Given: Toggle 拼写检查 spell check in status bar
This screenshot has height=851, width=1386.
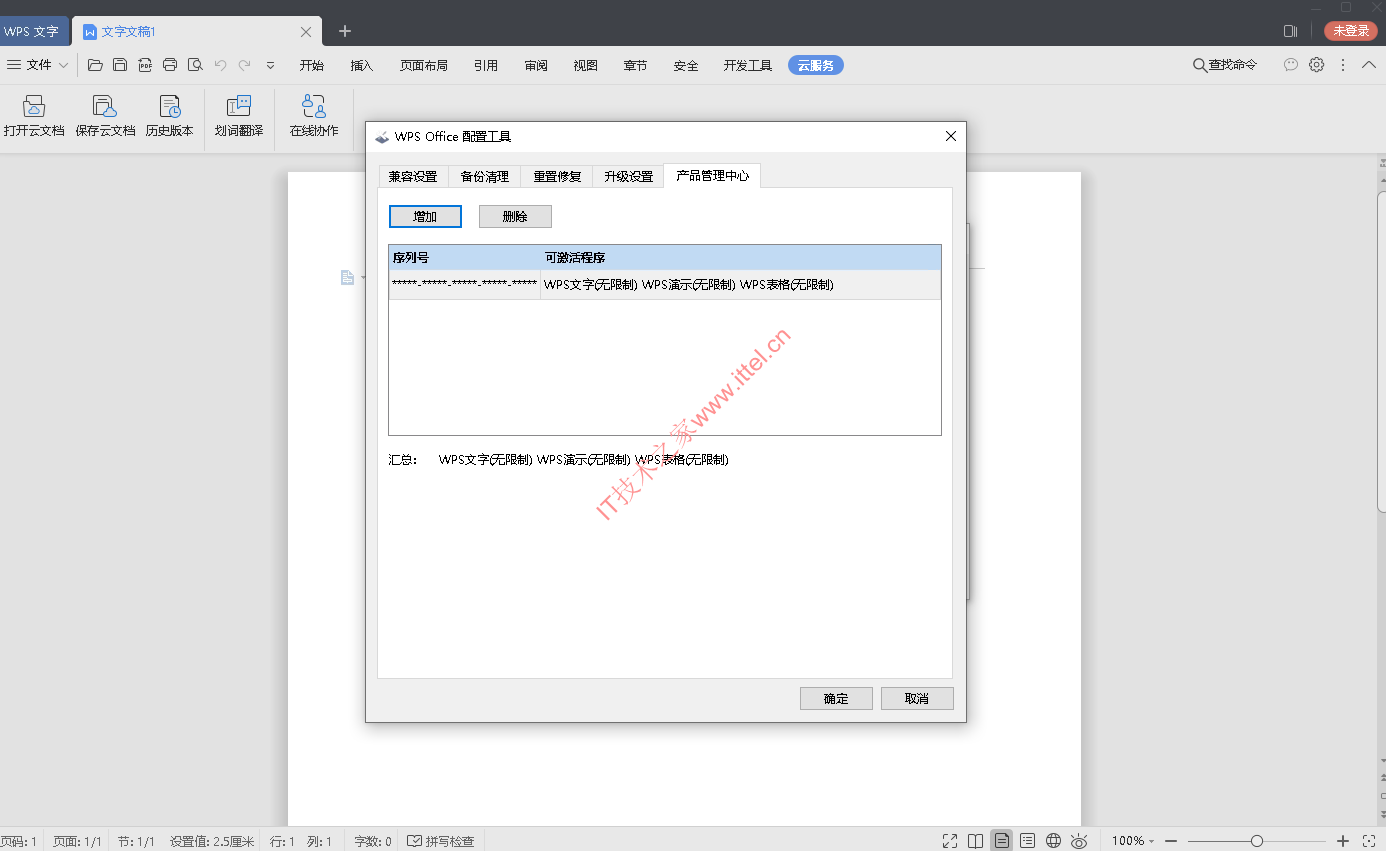Looking at the screenshot, I should (441, 841).
